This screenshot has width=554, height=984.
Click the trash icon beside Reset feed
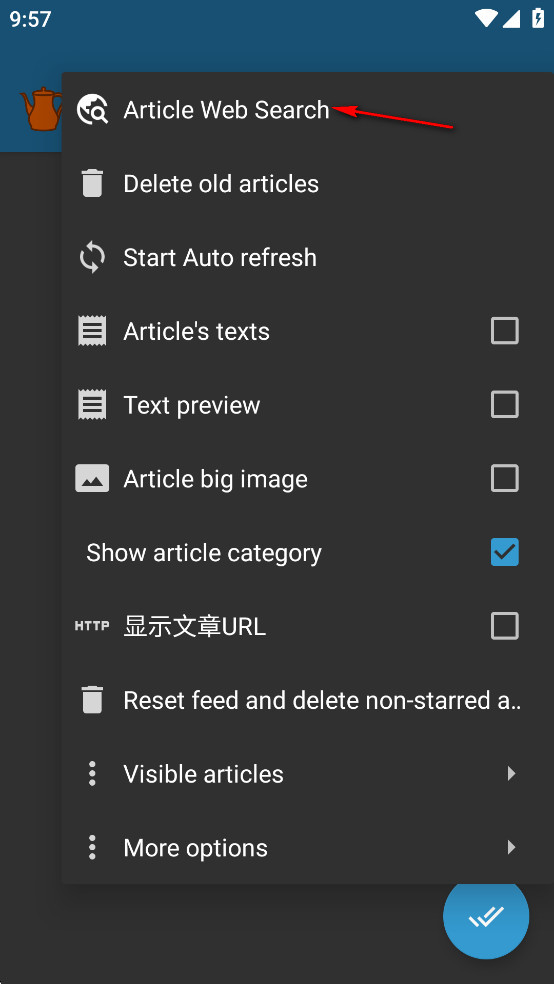point(92,700)
